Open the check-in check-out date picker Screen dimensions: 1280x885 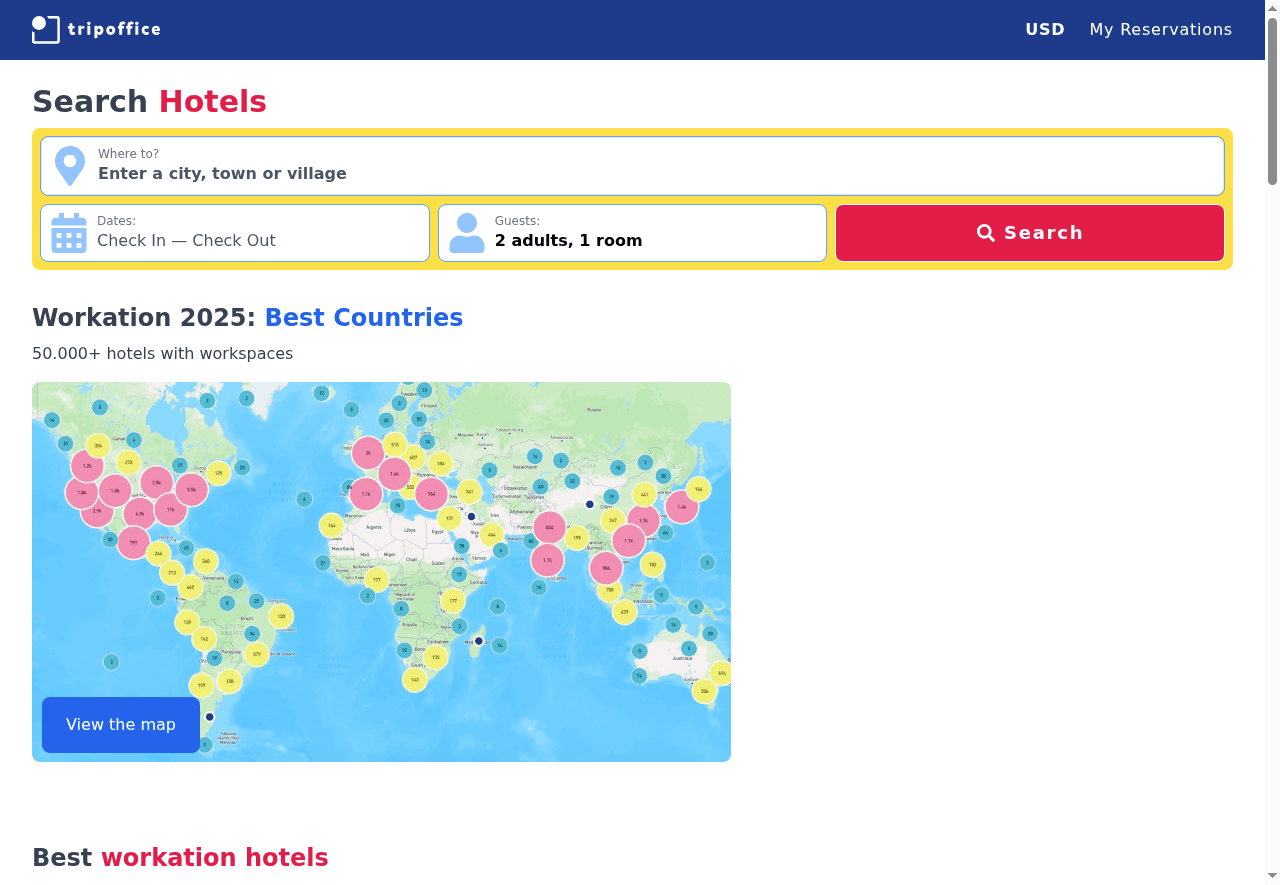click(x=235, y=233)
